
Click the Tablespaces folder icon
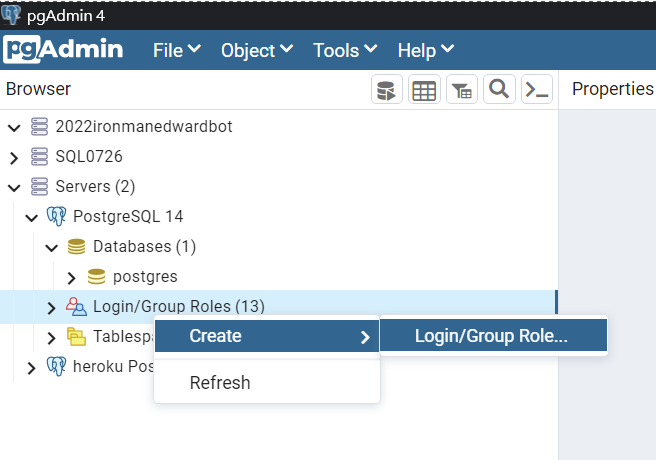point(77,337)
